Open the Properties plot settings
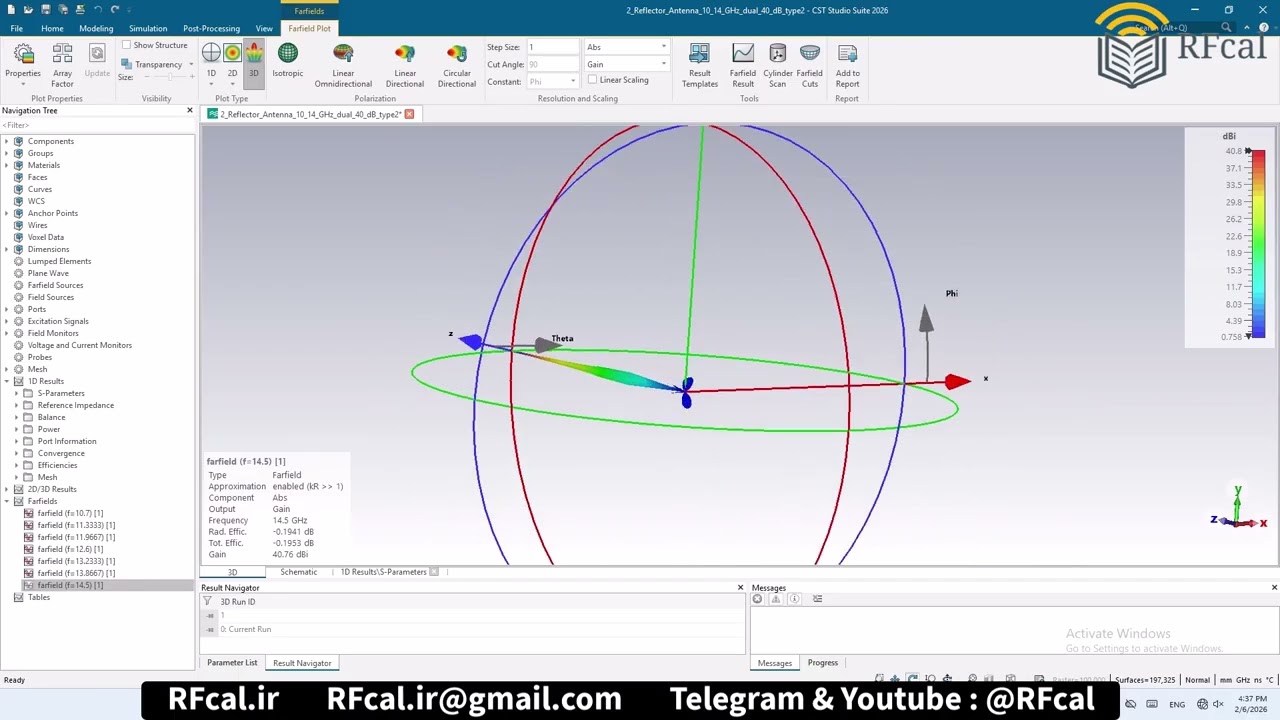This screenshot has height=720, width=1280. click(23, 64)
